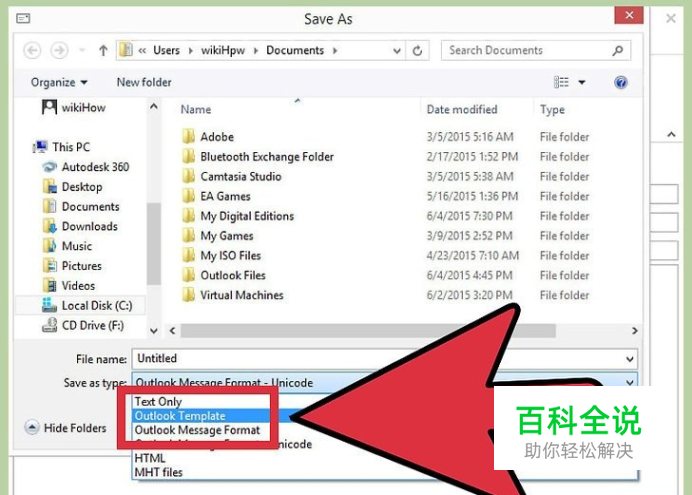This screenshot has width=692, height=495.
Task: Select Videos in the sidebar
Action: click(x=69, y=286)
